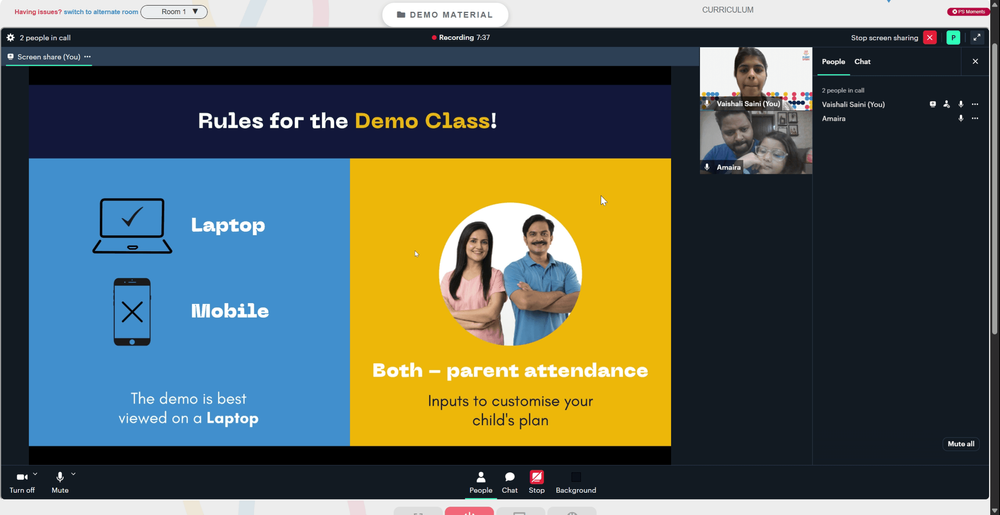Stop screen sharing with red X button
This screenshot has height=515, width=1000.
pos(930,38)
